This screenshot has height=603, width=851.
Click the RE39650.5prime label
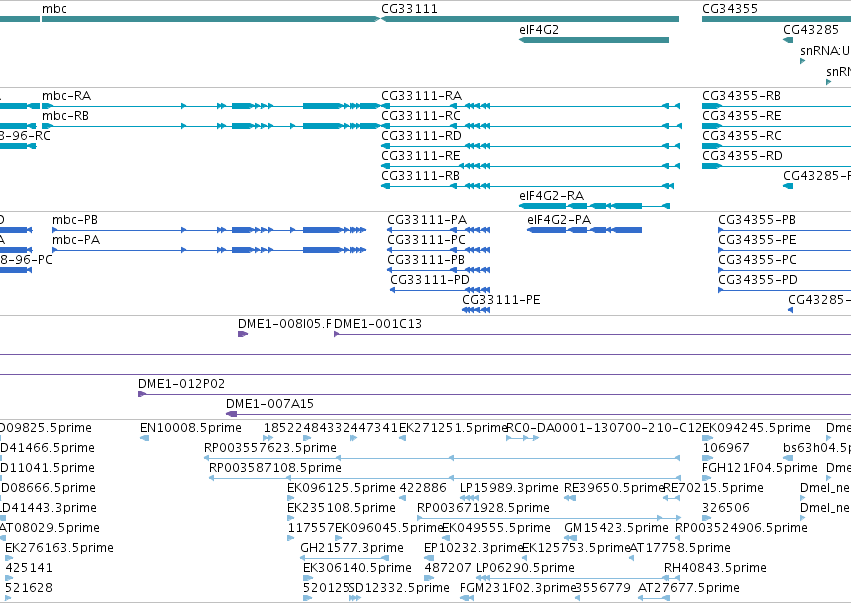(614, 488)
